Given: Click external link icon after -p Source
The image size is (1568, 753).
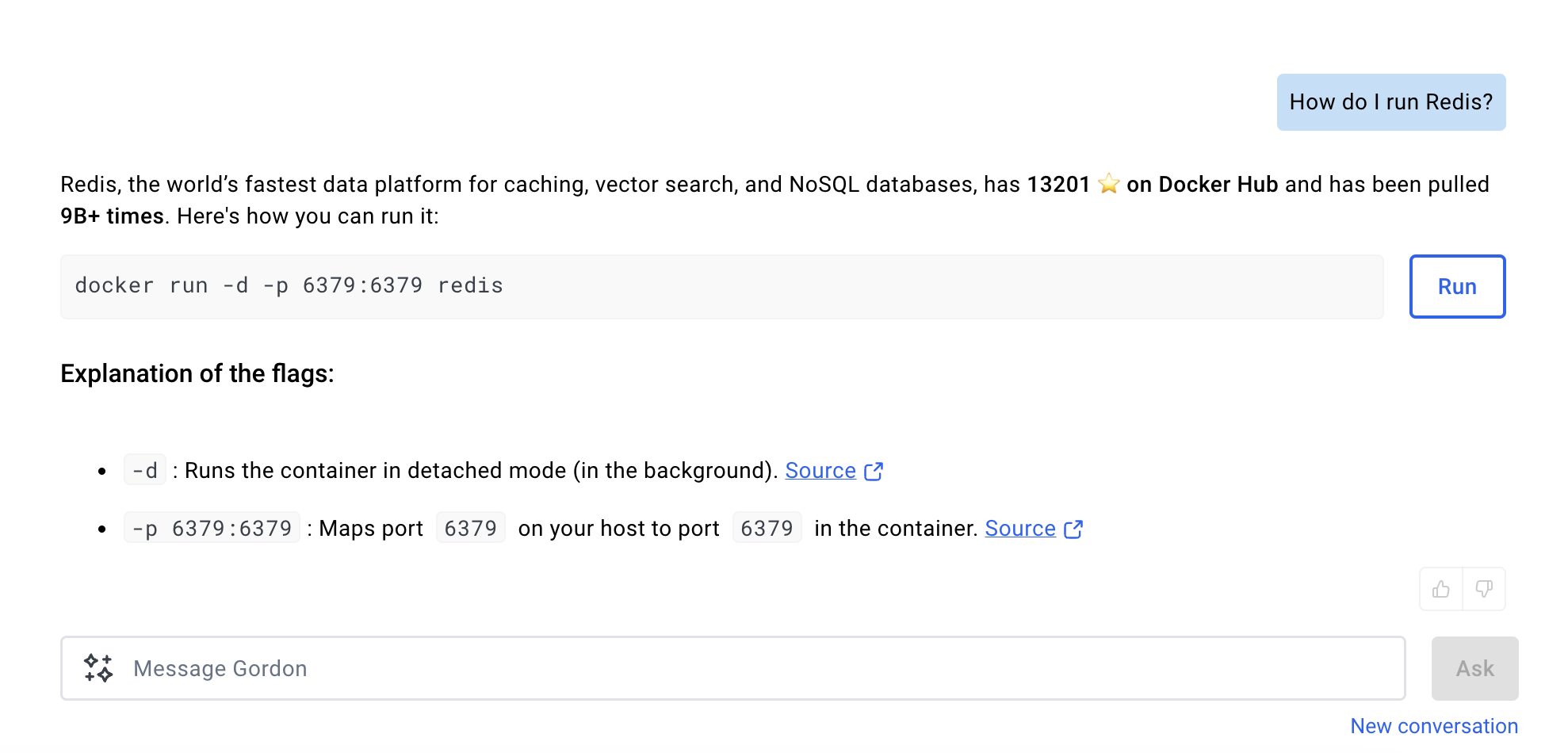Looking at the screenshot, I should [x=1073, y=529].
